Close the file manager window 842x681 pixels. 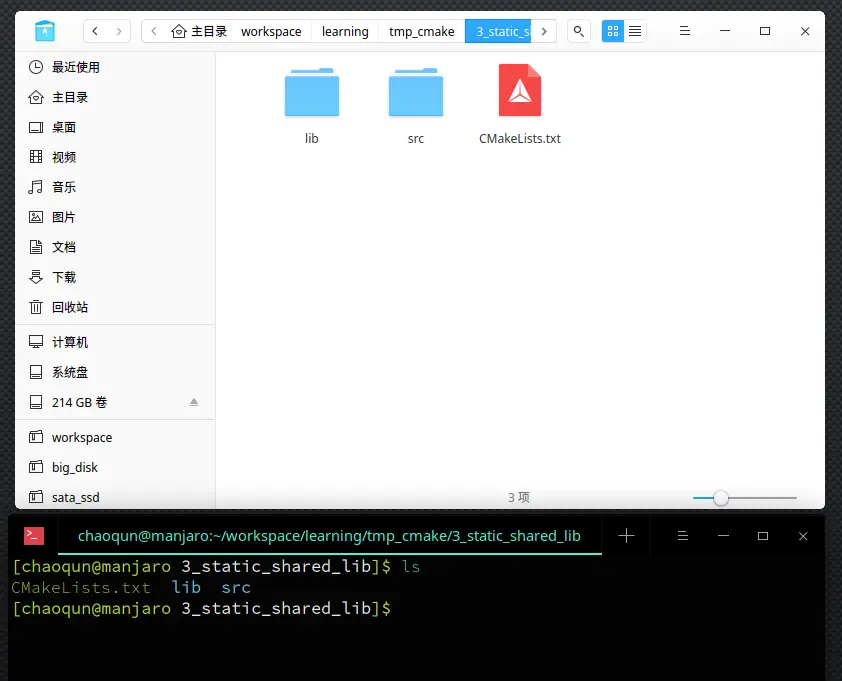pyautogui.click(x=805, y=31)
